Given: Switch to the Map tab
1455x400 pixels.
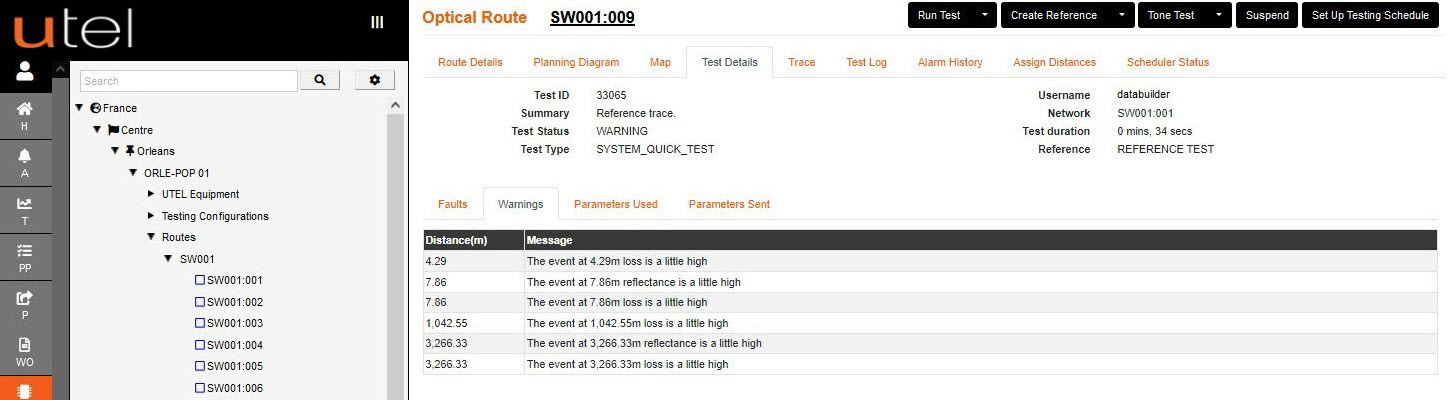Looking at the screenshot, I should point(660,62).
